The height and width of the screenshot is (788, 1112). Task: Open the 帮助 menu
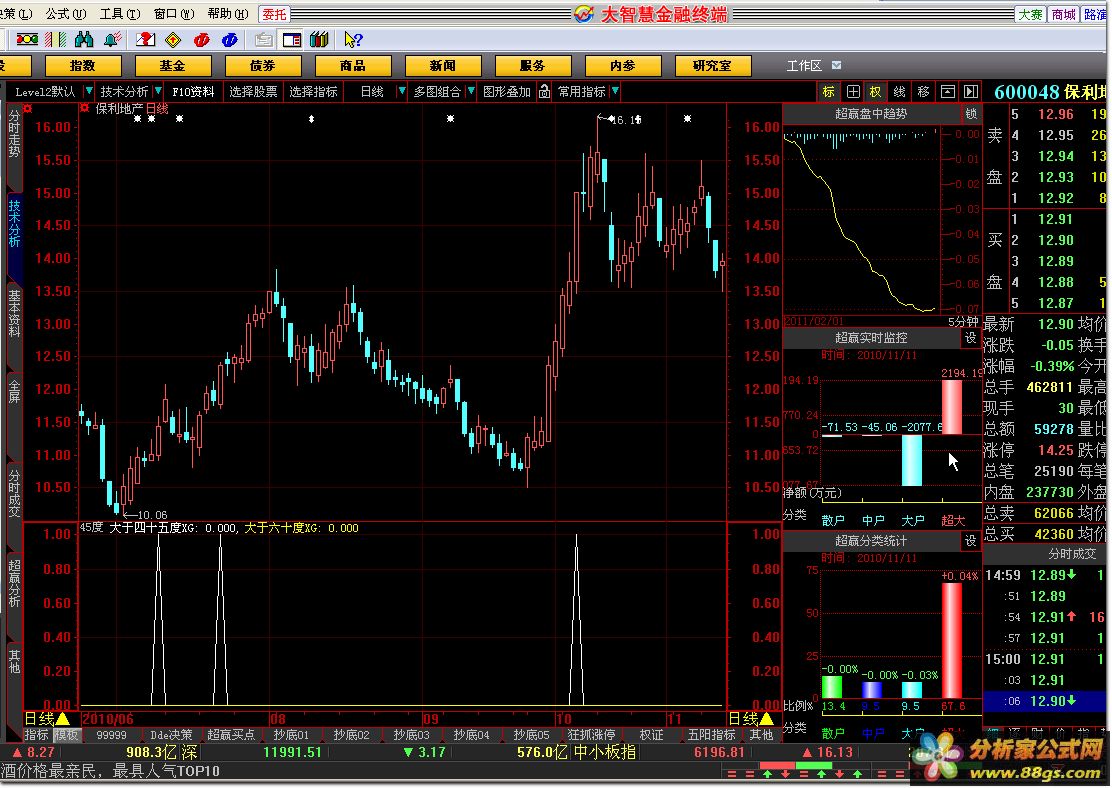click(228, 13)
